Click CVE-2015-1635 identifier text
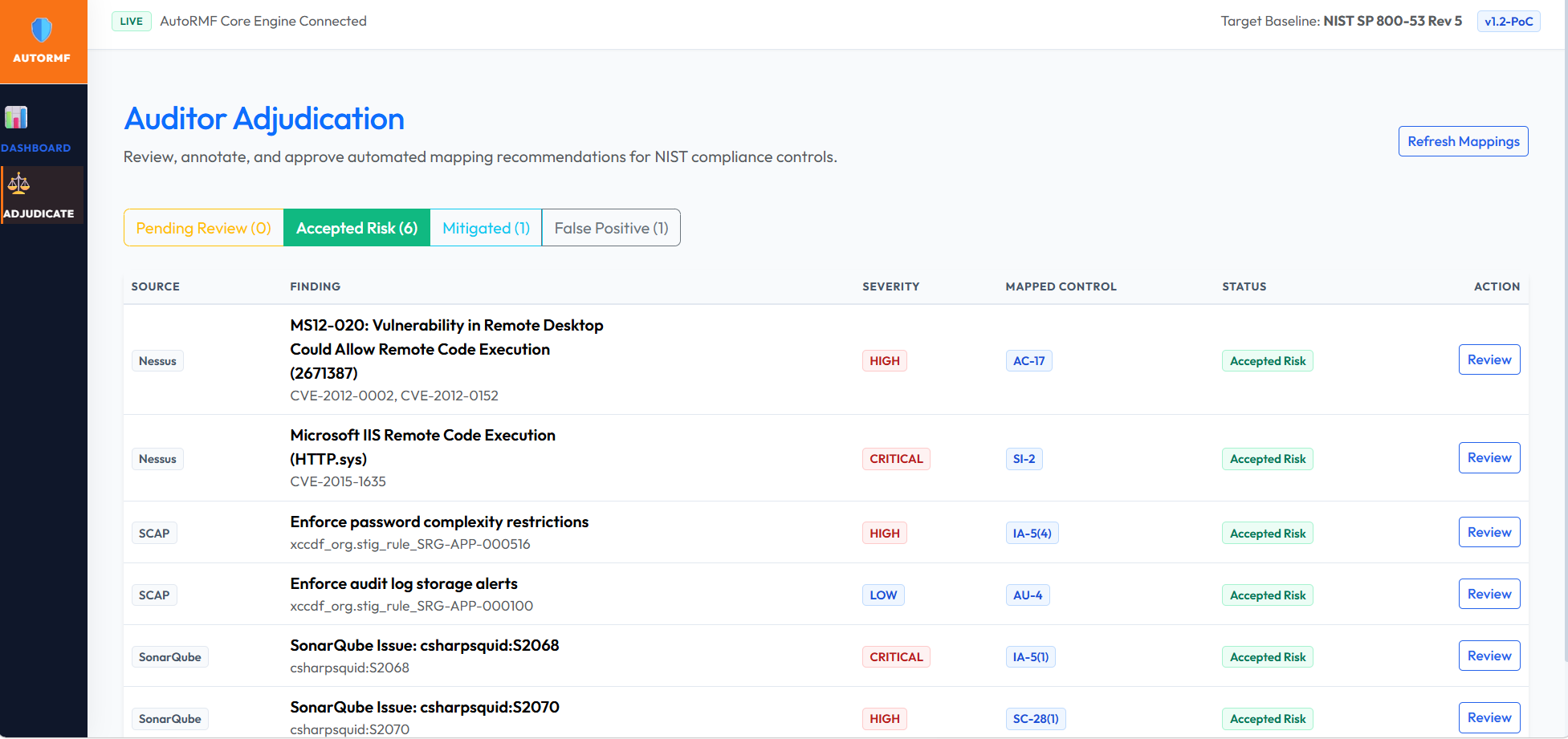The width and height of the screenshot is (1568, 739). (338, 481)
